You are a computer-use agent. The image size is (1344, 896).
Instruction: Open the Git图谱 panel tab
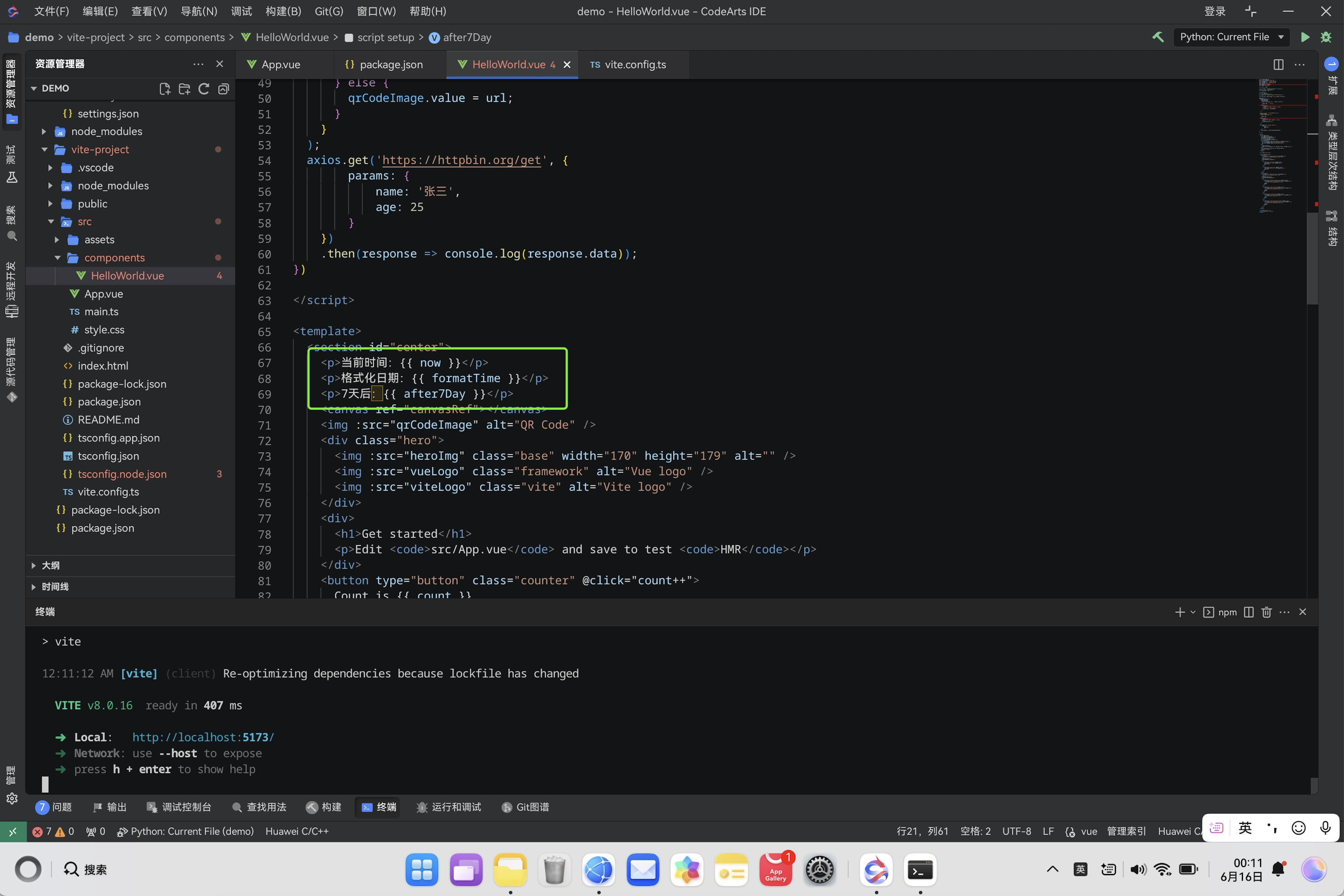pyautogui.click(x=525, y=807)
